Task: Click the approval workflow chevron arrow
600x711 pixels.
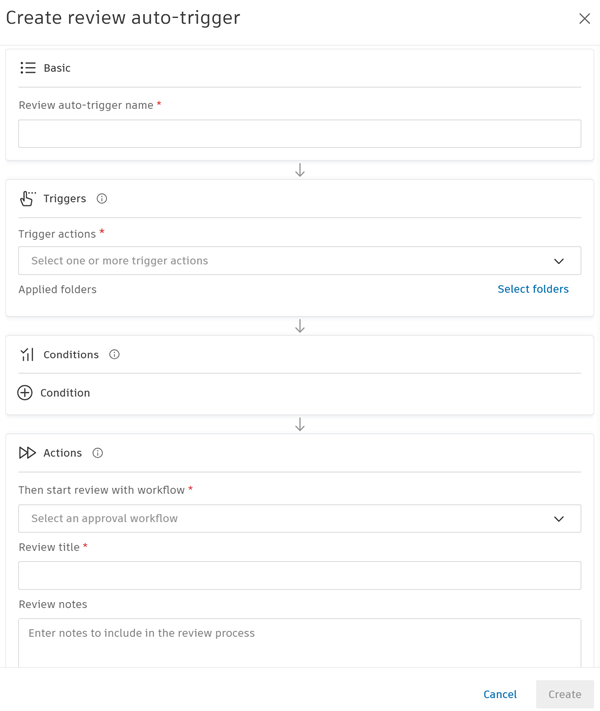Action: [x=559, y=519]
